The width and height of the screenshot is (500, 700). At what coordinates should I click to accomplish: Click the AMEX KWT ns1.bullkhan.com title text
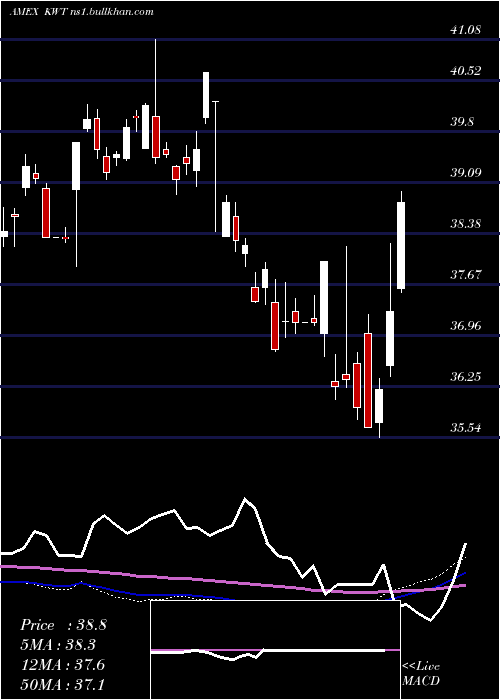(82, 12)
